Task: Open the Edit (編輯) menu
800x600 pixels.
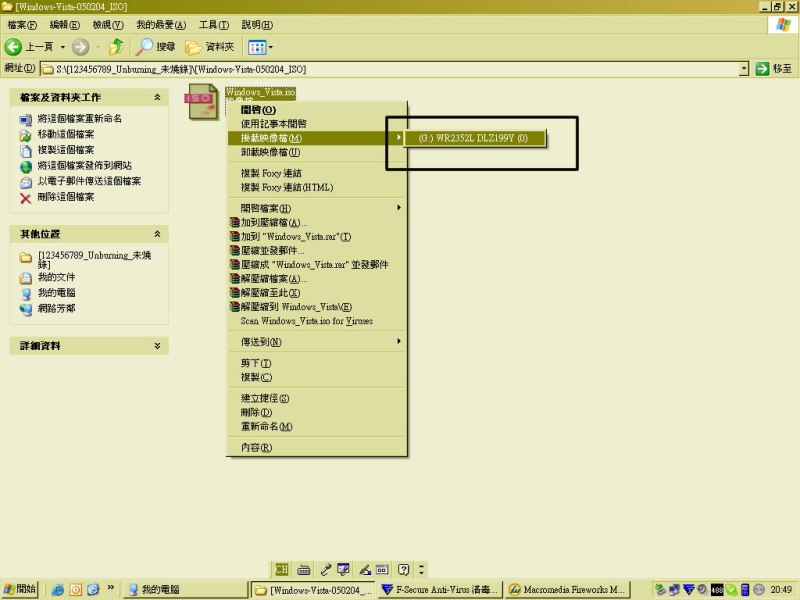Action: [64, 24]
